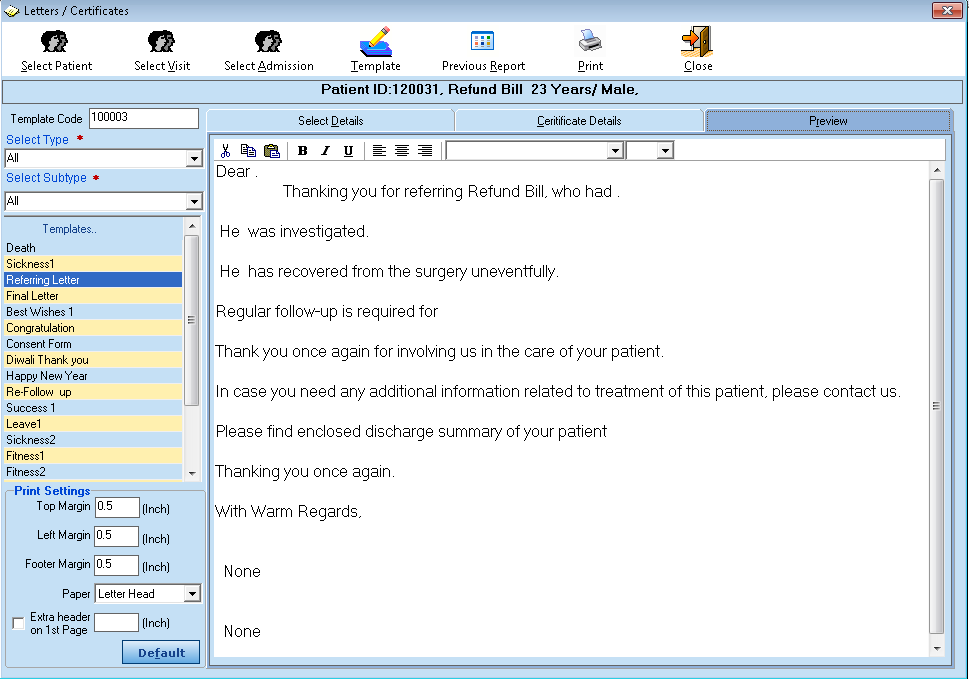This screenshot has width=969, height=679.
Task: Click the Template Code input field
Action: click(x=143, y=118)
